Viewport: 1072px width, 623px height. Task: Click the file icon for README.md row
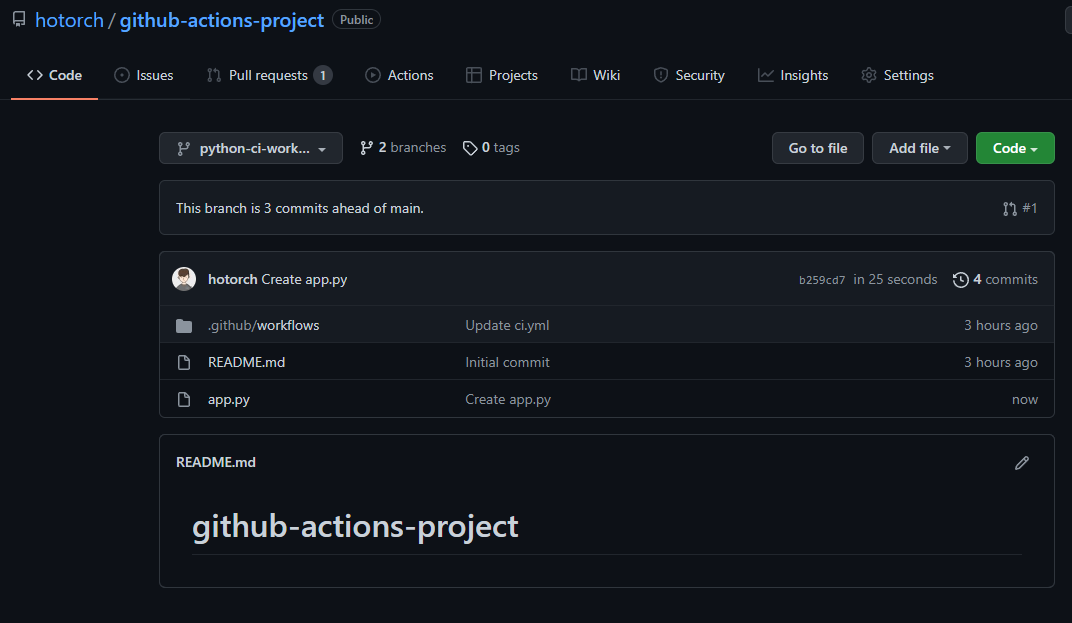coord(184,362)
